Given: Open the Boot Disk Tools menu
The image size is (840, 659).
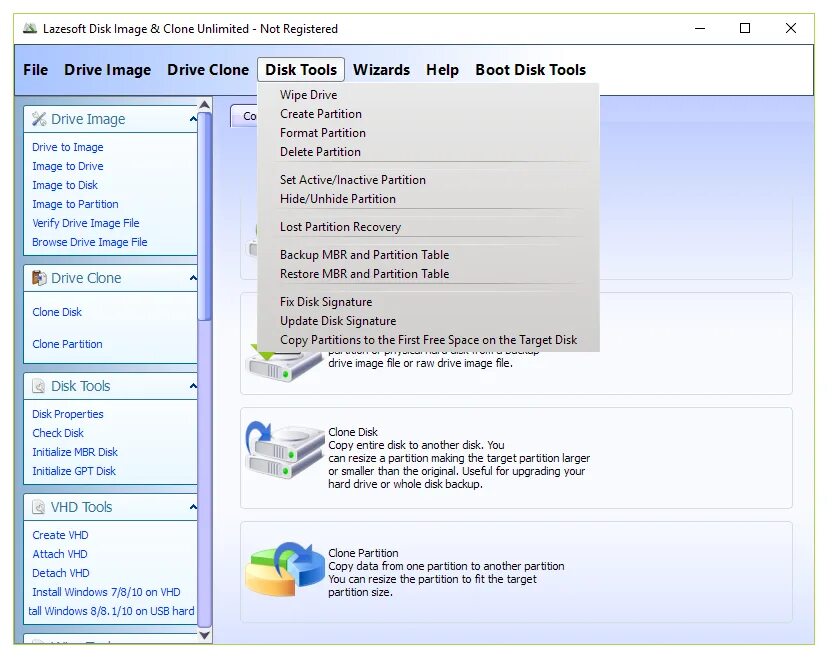Looking at the screenshot, I should pyautogui.click(x=530, y=70).
